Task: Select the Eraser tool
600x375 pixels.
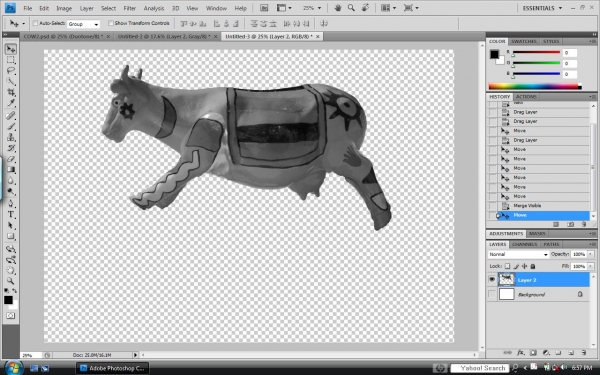Action: (x=11, y=159)
